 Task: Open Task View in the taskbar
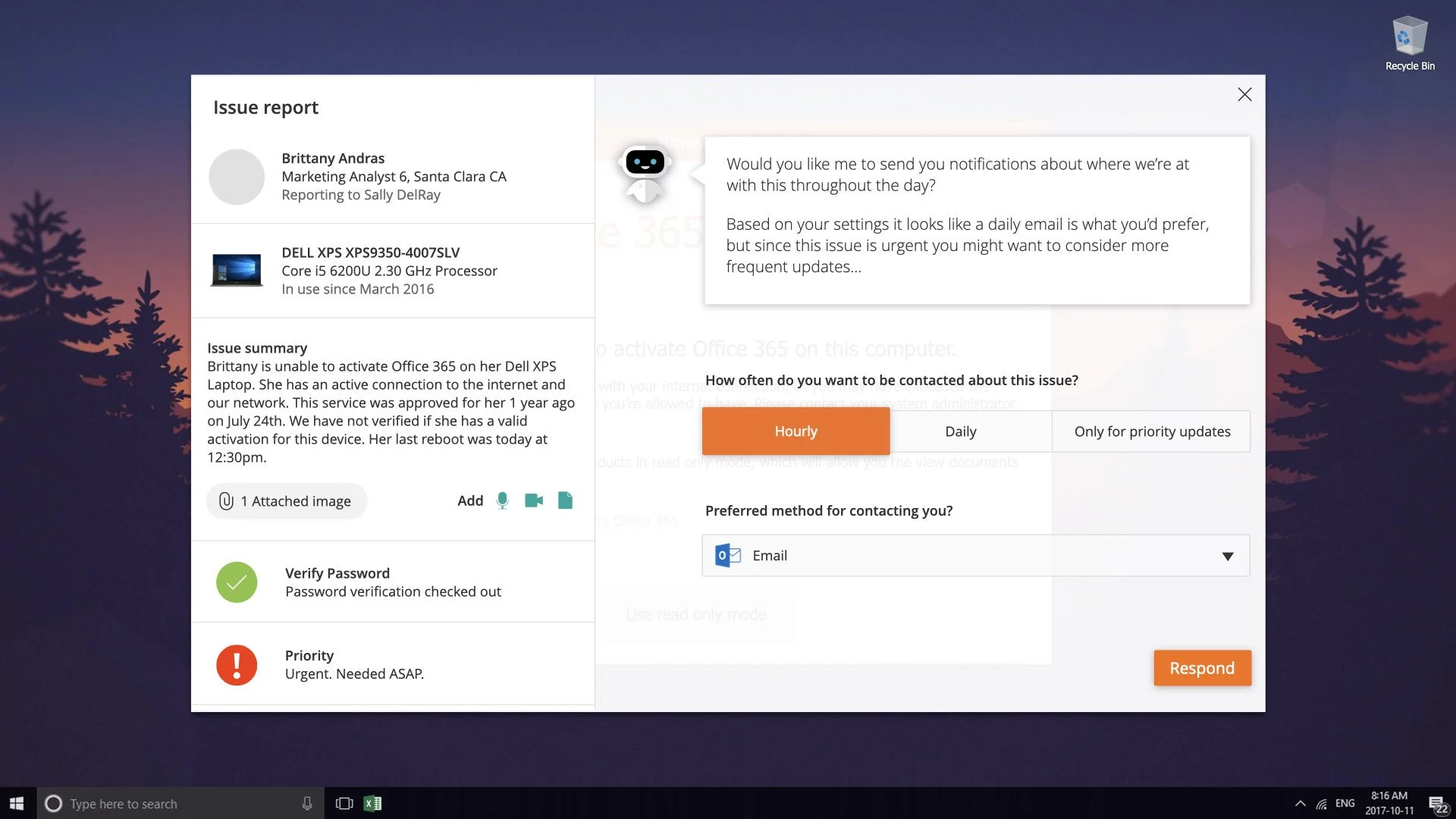[x=344, y=804]
